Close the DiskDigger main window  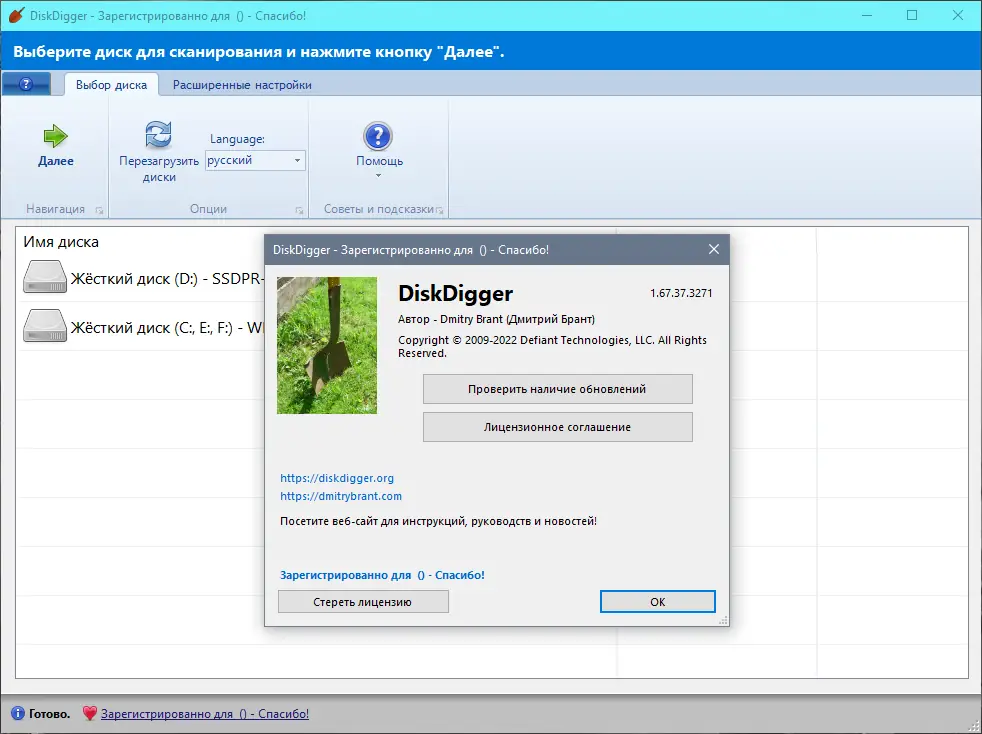(x=958, y=15)
